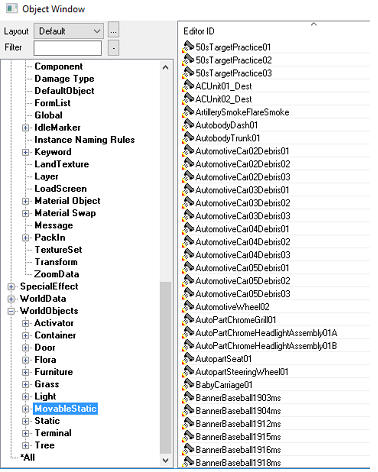This screenshot has width=378, height=472.
Task: Click the ellipsis button next to Layout
Action: (x=113, y=31)
